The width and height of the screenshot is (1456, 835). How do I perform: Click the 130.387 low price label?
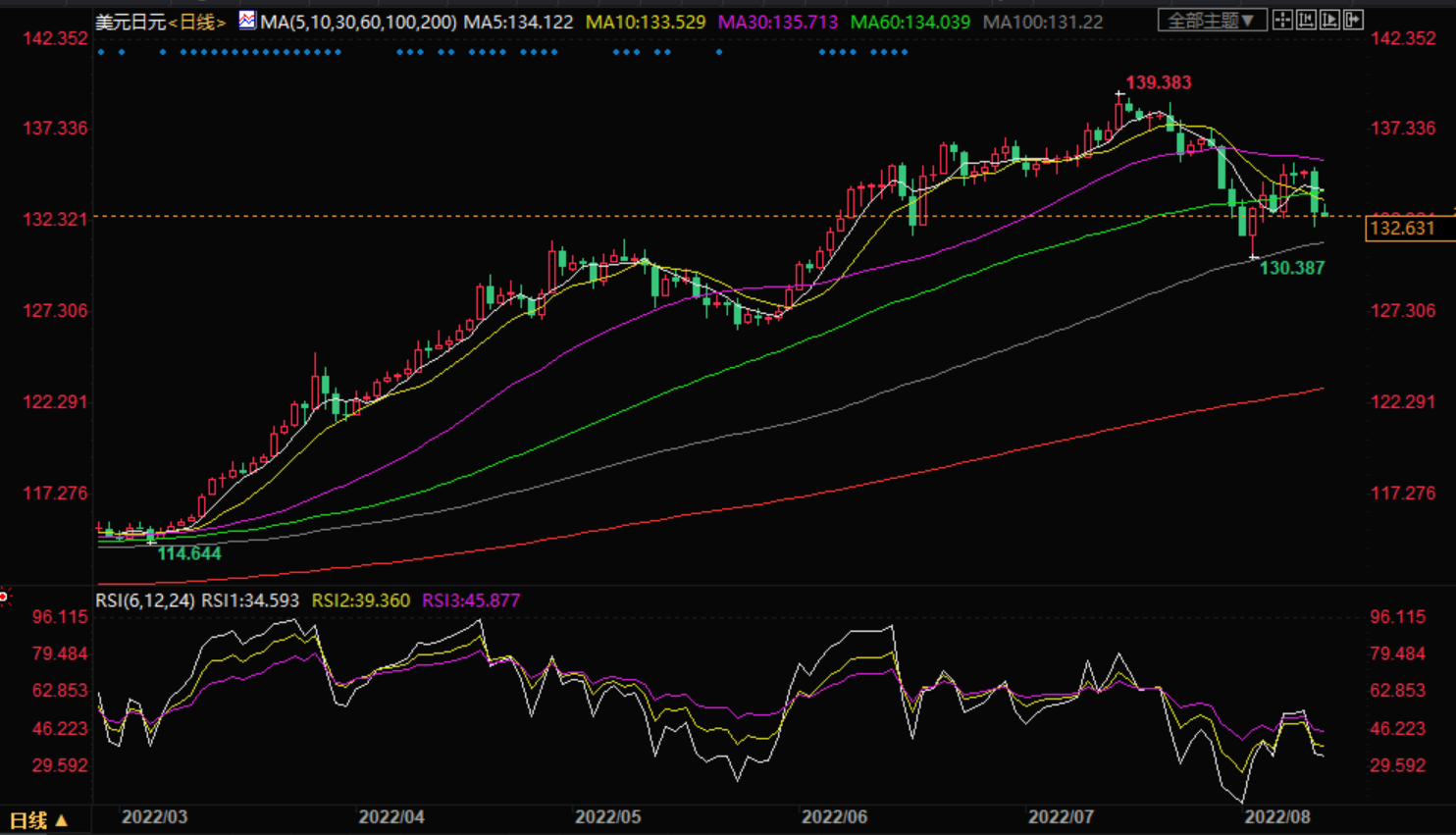click(1292, 268)
